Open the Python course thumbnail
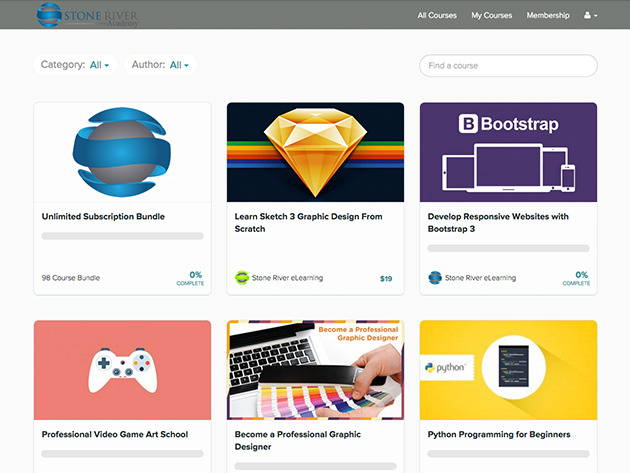This screenshot has width=630, height=473. coord(508,370)
